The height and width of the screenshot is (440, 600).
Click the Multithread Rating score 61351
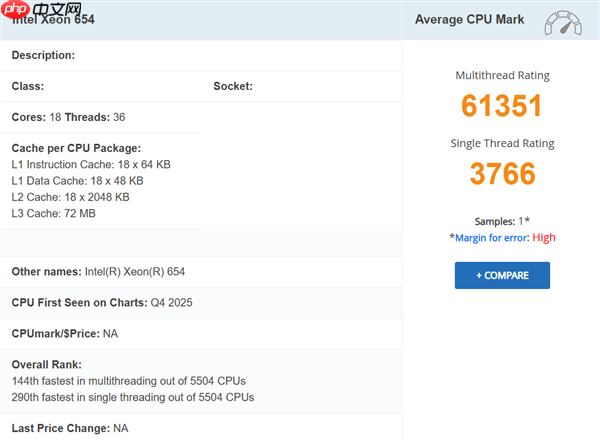tap(502, 106)
